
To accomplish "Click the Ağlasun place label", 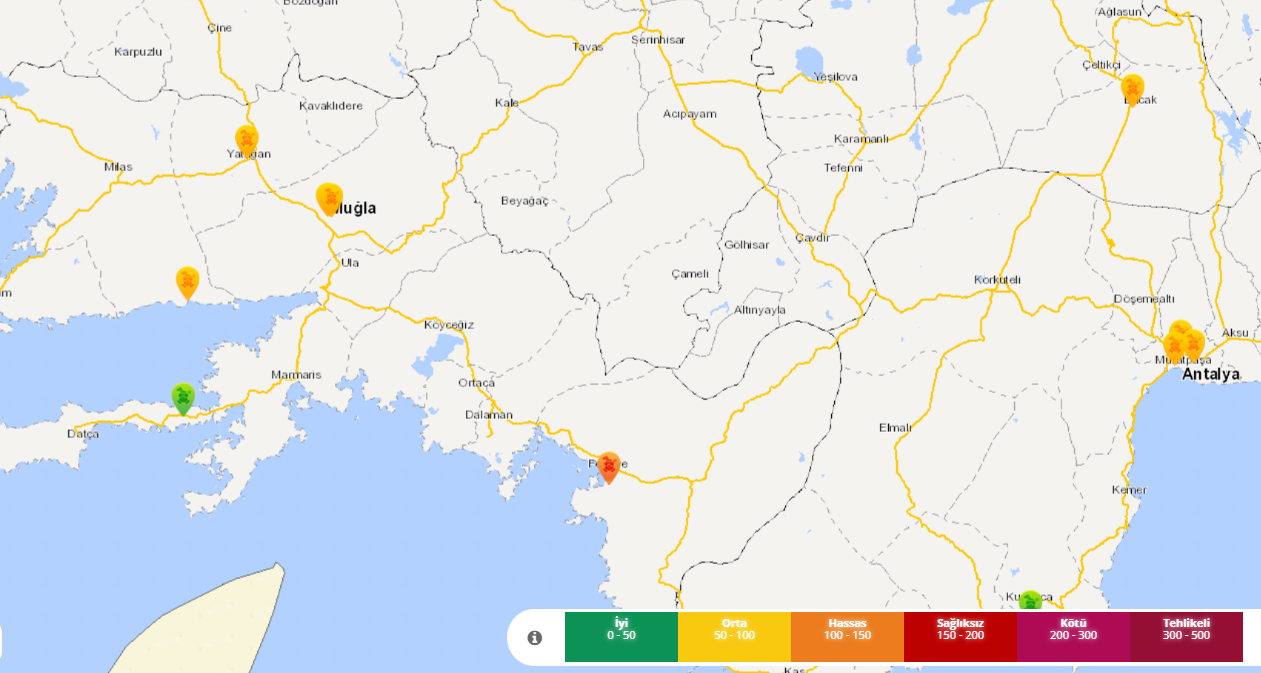I will pos(1119,11).
